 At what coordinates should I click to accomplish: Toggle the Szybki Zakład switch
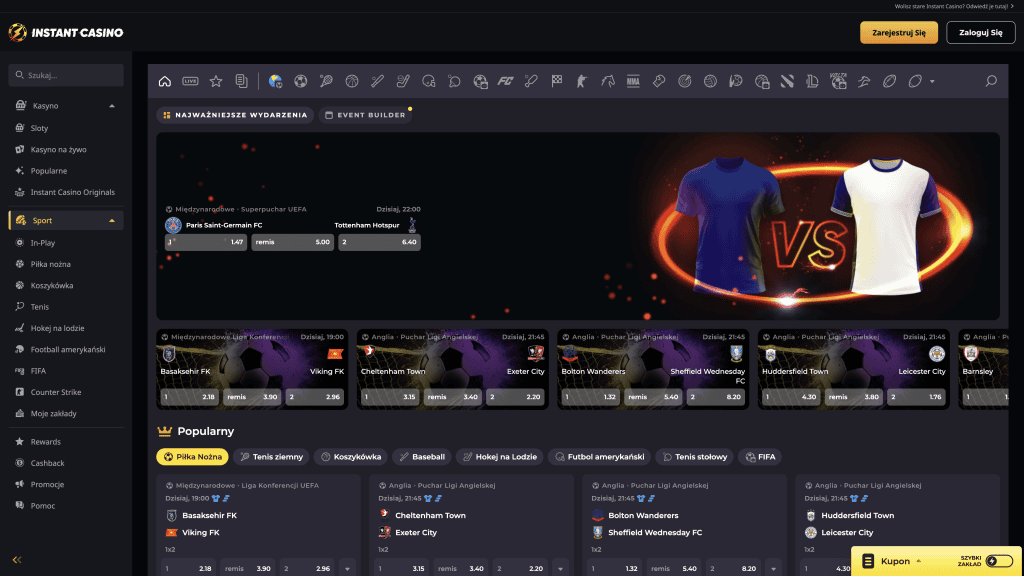pyautogui.click(x=999, y=561)
